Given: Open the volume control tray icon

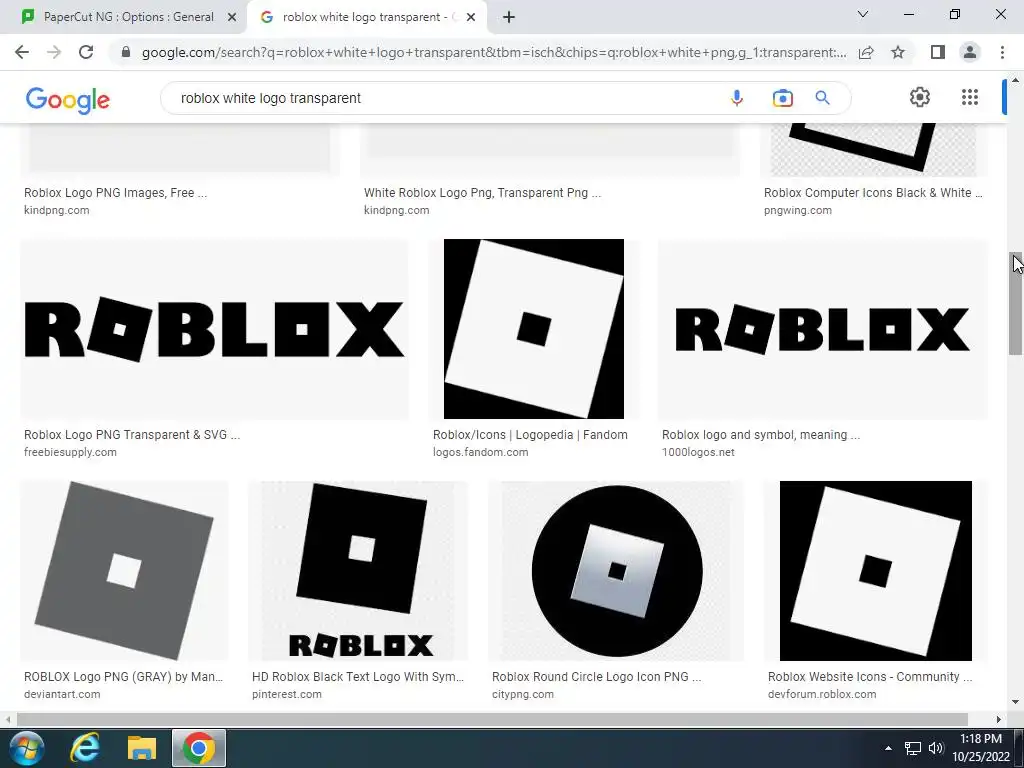Looking at the screenshot, I should pos(936,748).
